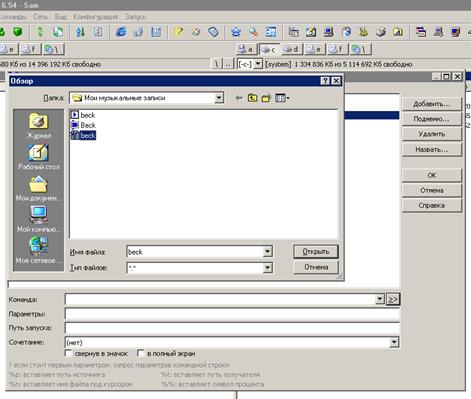Toggle the в полный экран checkbox
This screenshot has width=471, height=399.
pyautogui.click(x=141, y=353)
